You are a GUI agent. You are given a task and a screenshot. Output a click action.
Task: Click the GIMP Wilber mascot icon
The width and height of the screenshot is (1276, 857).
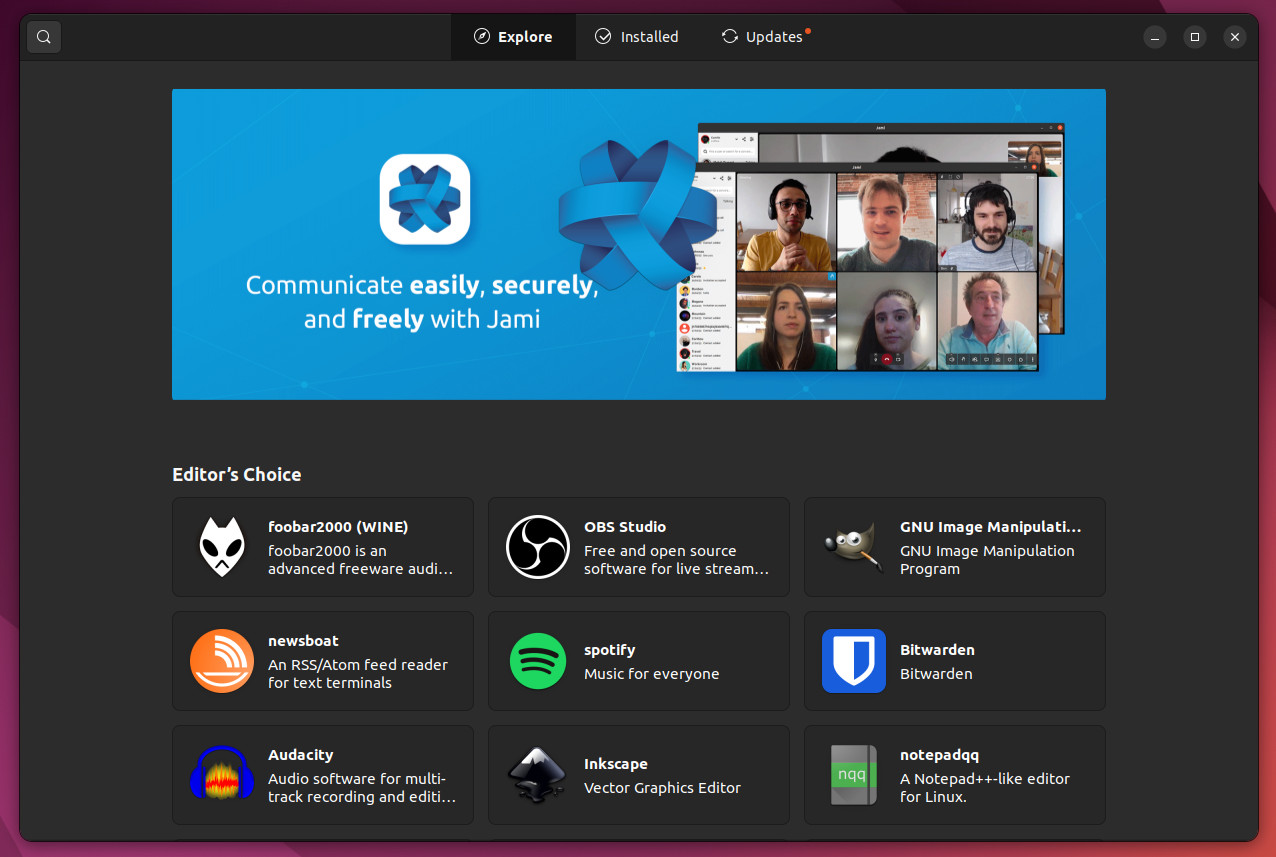[x=854, y=547]
